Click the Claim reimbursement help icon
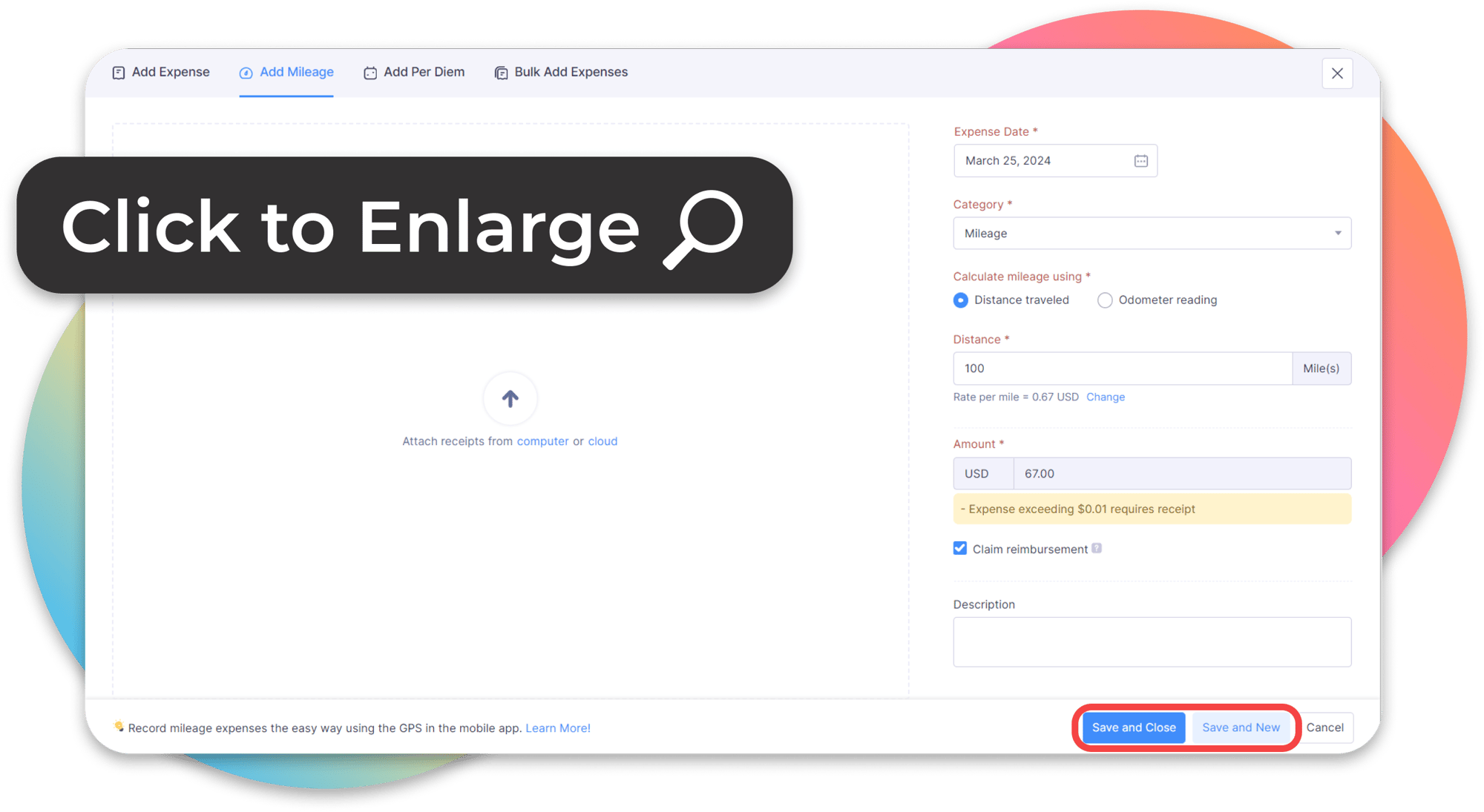The height and width of the screenshot is (812, 1484). click(1097, 548)
